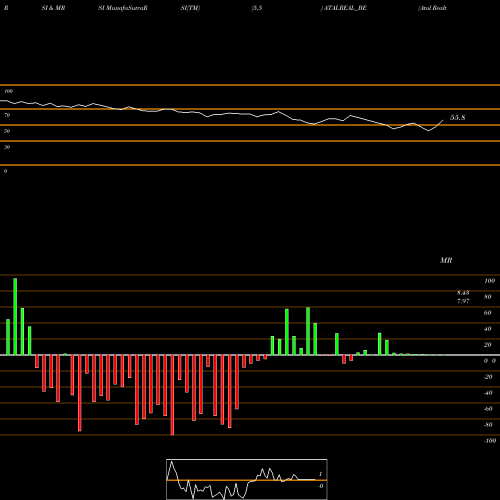
Task: Click the -60 label on MR axis
Action: coord(488,409)
